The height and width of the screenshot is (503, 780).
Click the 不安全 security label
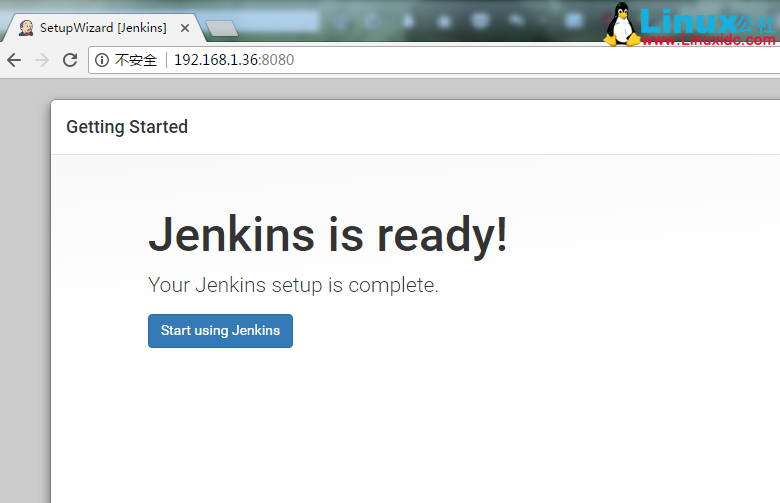point(136,60)
